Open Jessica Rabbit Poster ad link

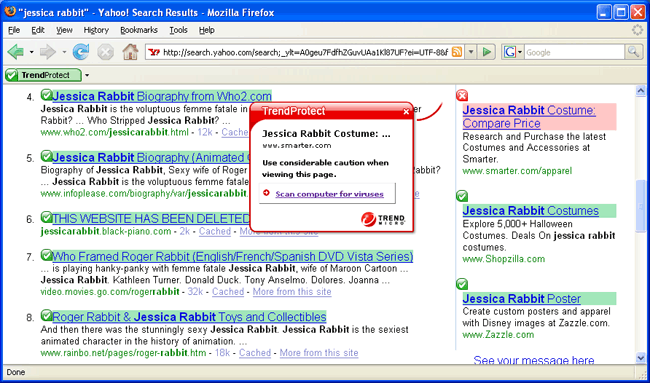pyautogui.click(x=521, y=298)
